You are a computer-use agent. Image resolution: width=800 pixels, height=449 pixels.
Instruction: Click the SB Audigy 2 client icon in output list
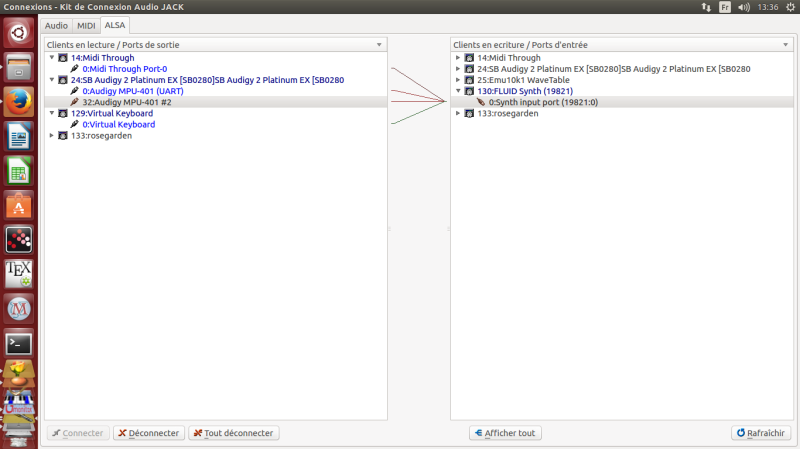(x=63, y=80)
